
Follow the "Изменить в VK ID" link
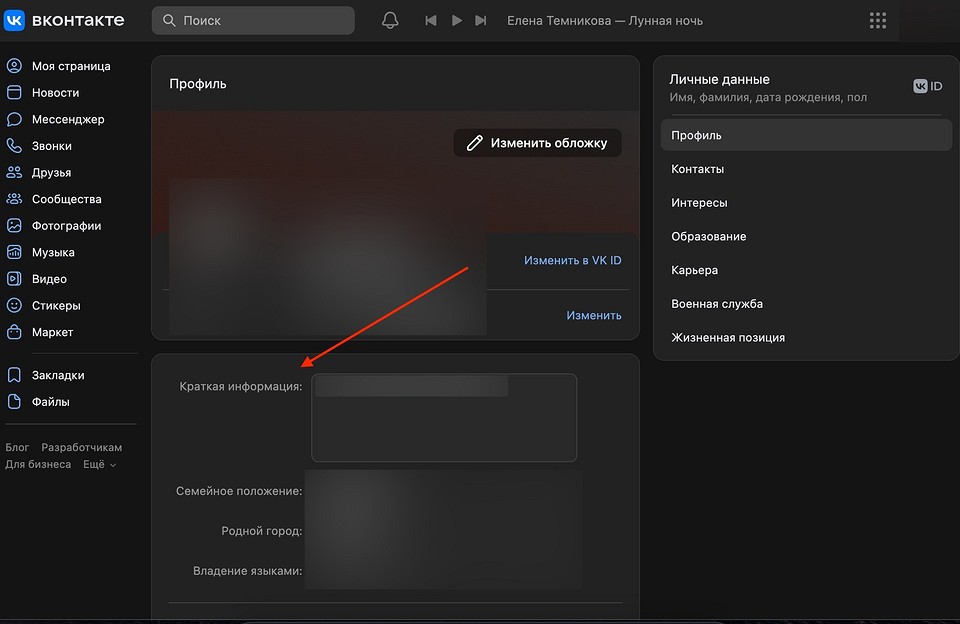pos(572,260)
